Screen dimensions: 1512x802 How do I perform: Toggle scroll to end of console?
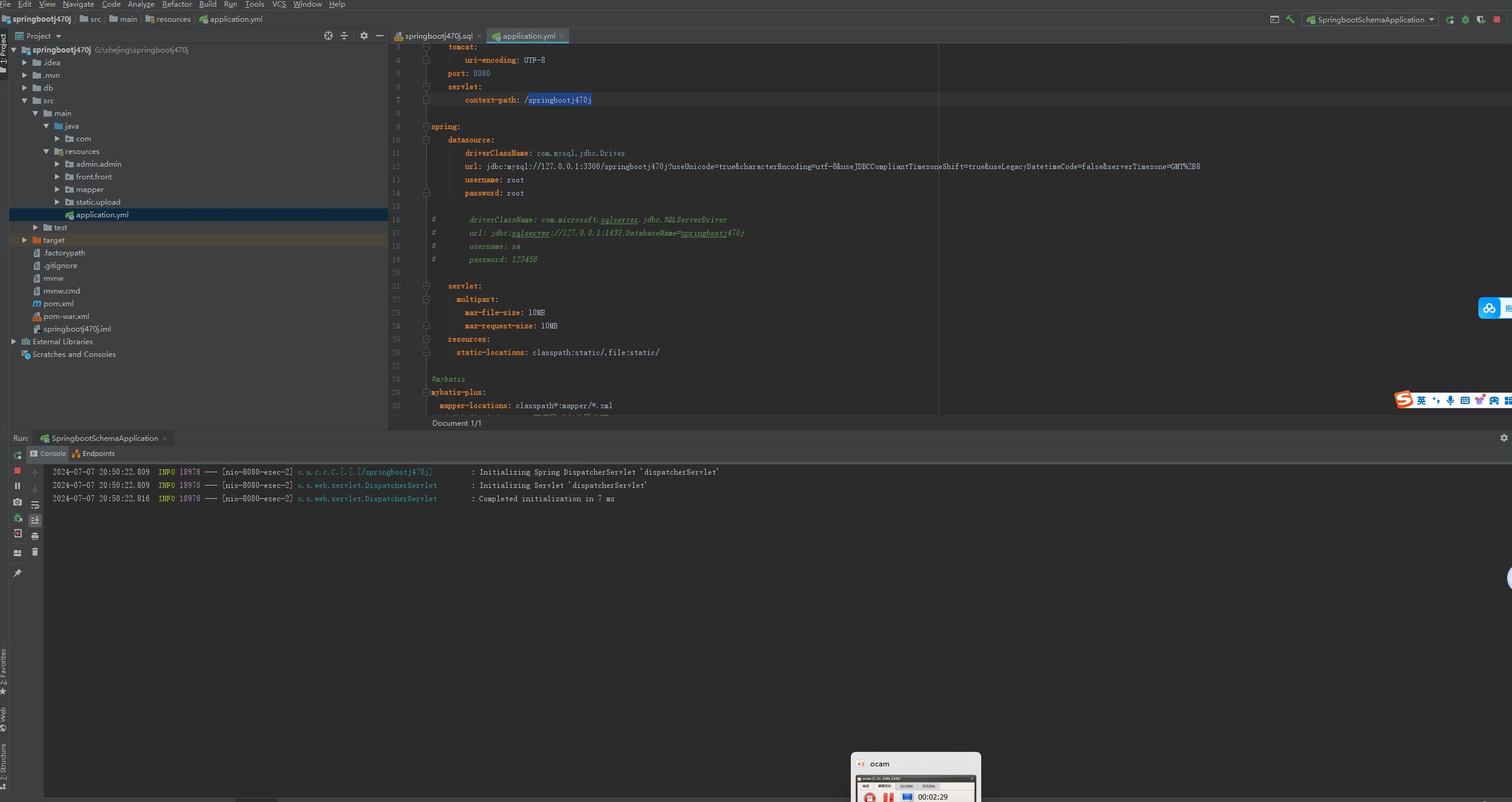pos(35,520)
